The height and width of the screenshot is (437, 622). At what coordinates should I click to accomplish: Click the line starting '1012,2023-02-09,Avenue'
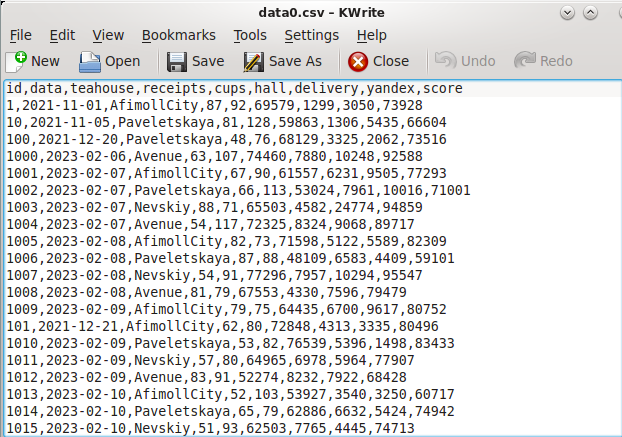(207, 377)
